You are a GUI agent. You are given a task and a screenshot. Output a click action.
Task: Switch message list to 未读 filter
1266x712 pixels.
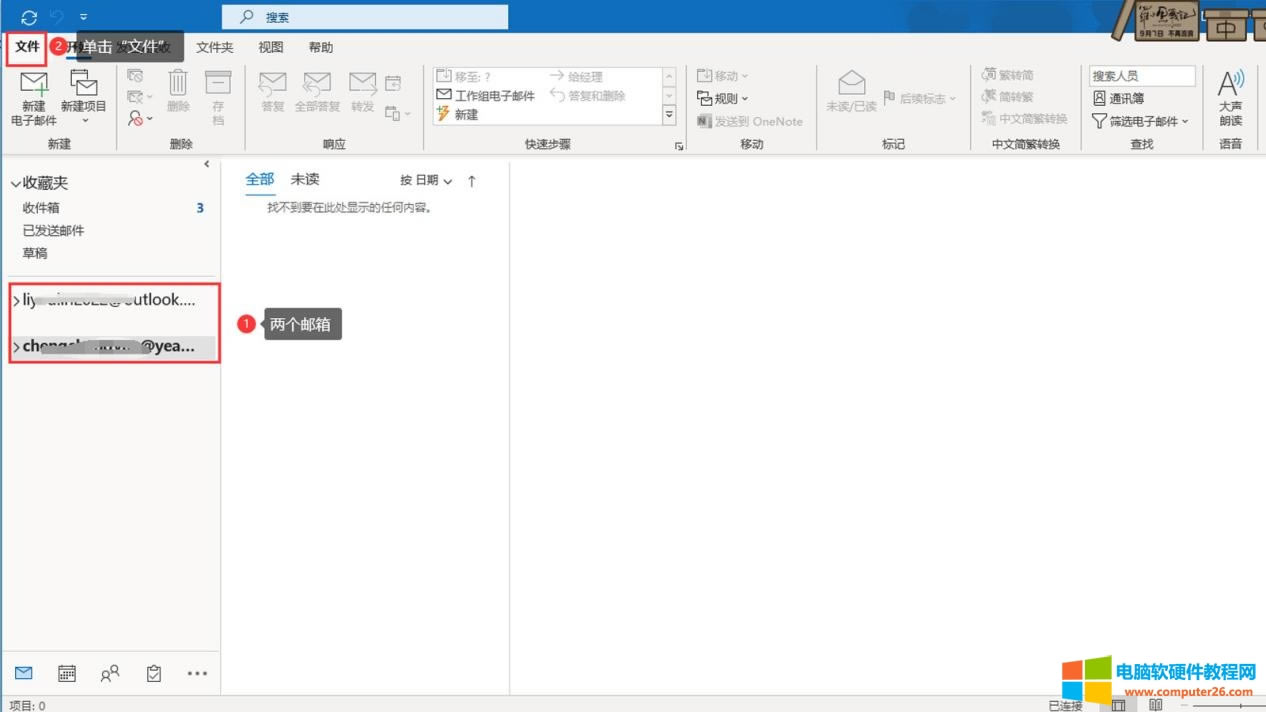(x=303, y=179)
